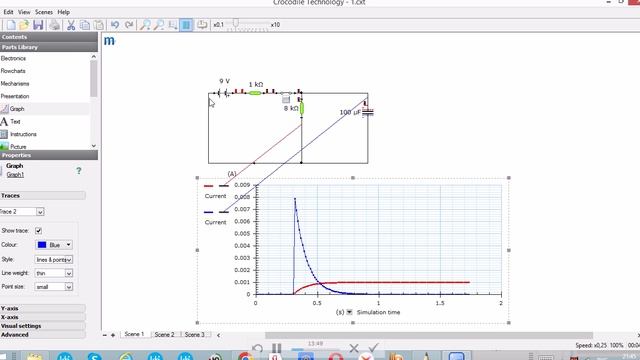Open the Style lines & points dropdown
640x360 pixels.
tap(69, 260)
